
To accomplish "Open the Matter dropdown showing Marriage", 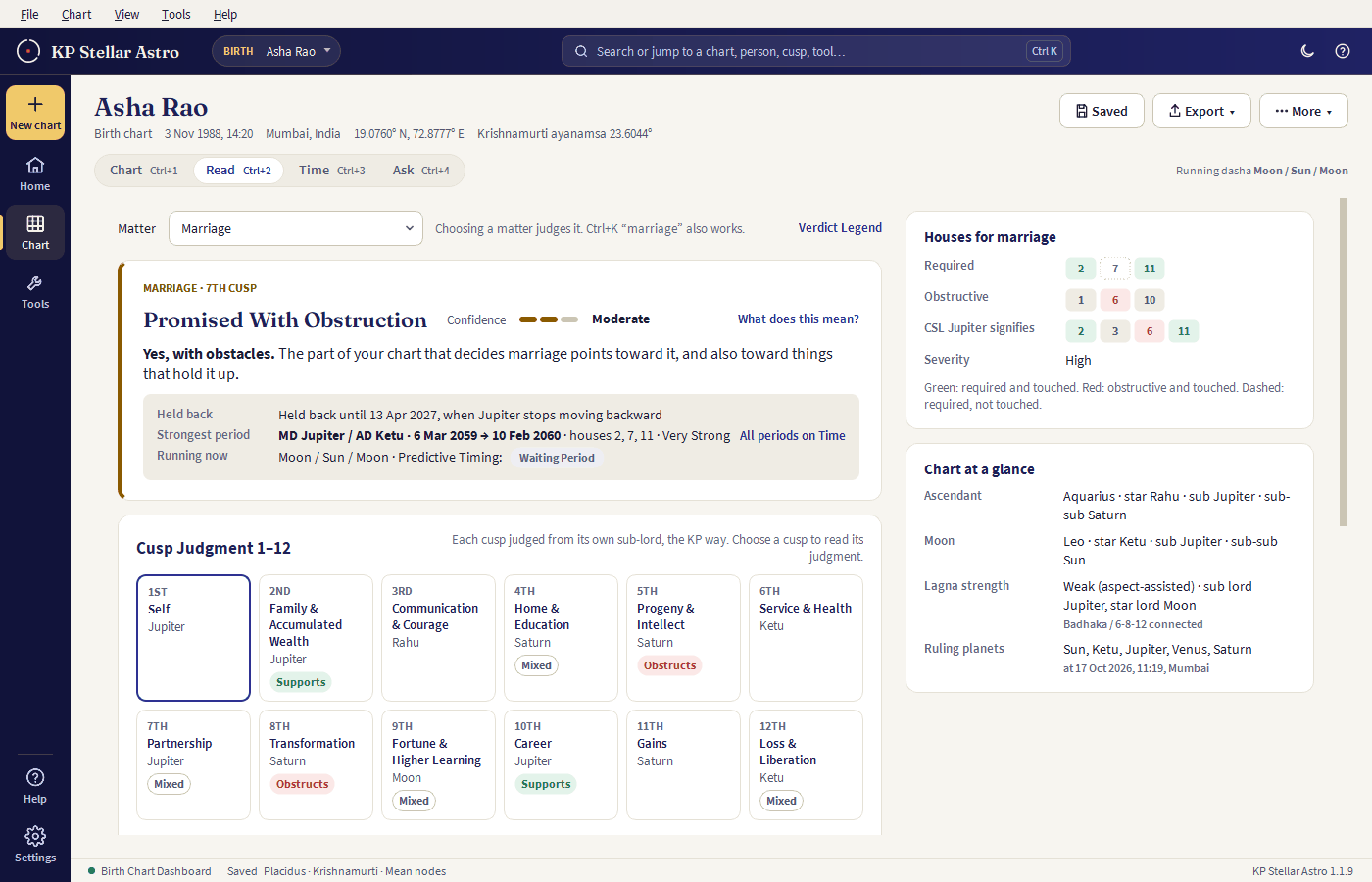I will tap(296, 228).
